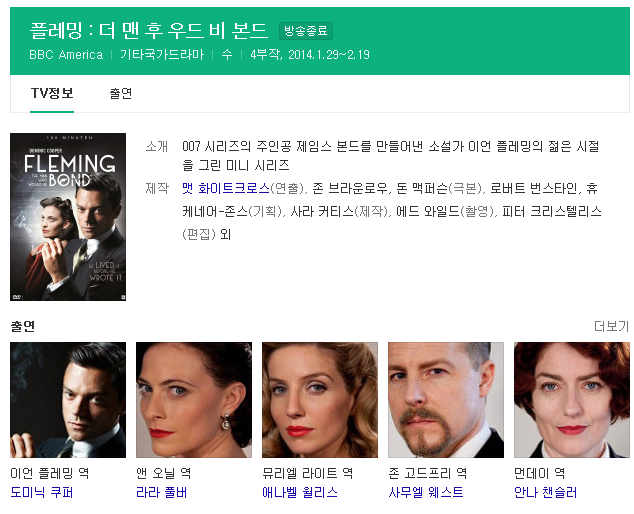Screen dimensions: 634x514
Task: Click planner name 로버트 번스타인
Action: tap(534, 188)
